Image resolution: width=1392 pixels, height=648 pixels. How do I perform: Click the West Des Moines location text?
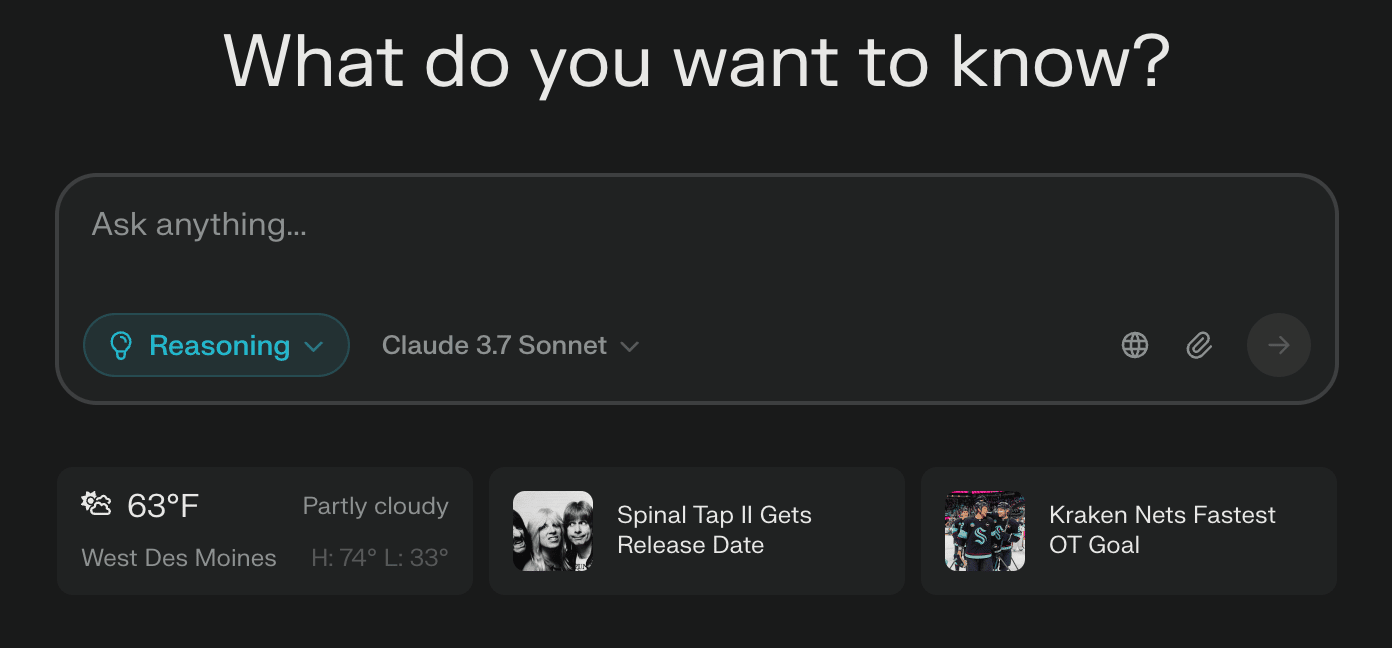pyautogui.click(x=179, y=558)
